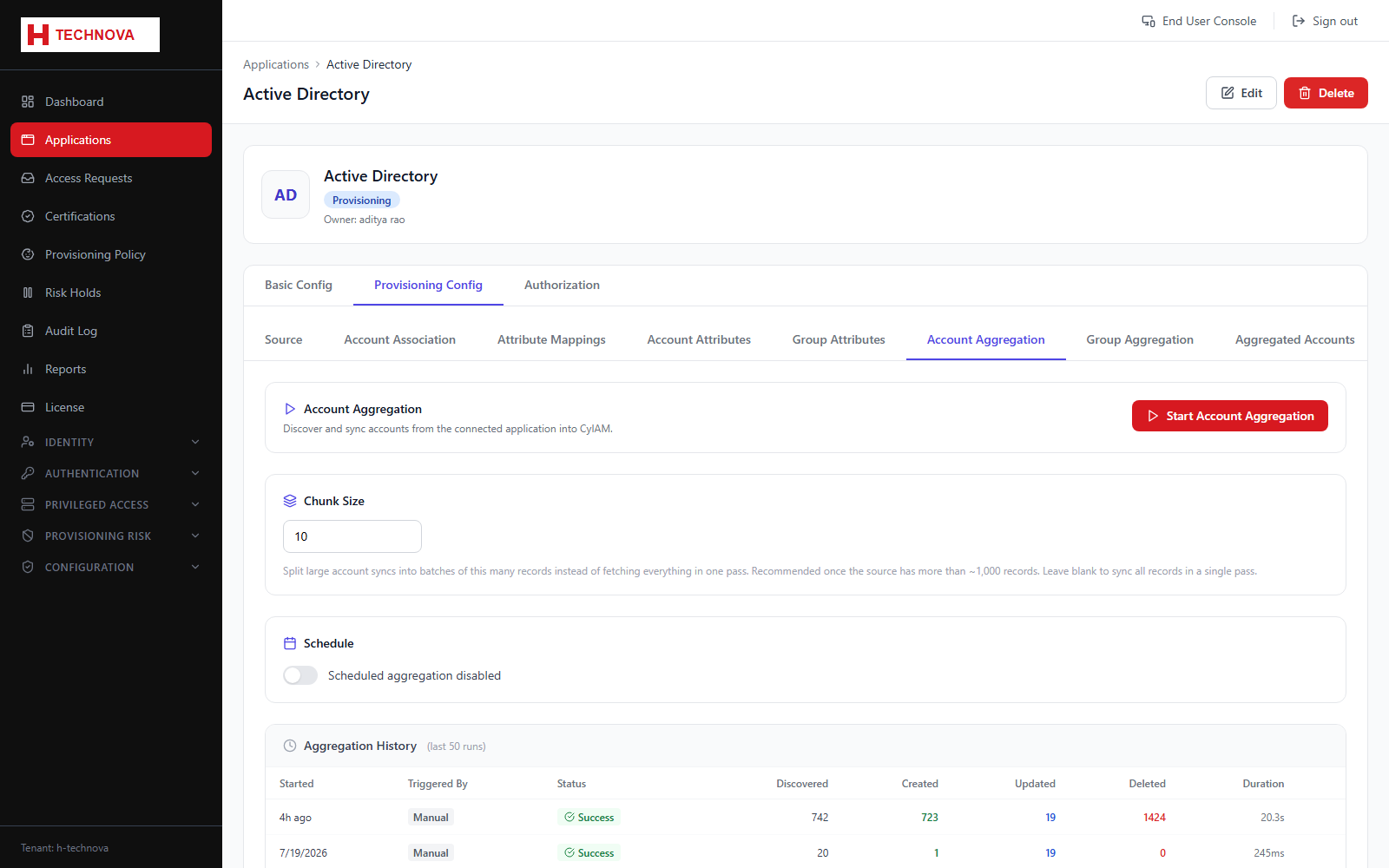This screenshot has height=868, width=1389.
Task: Click the Delete button
Action: coord(1326,93)
